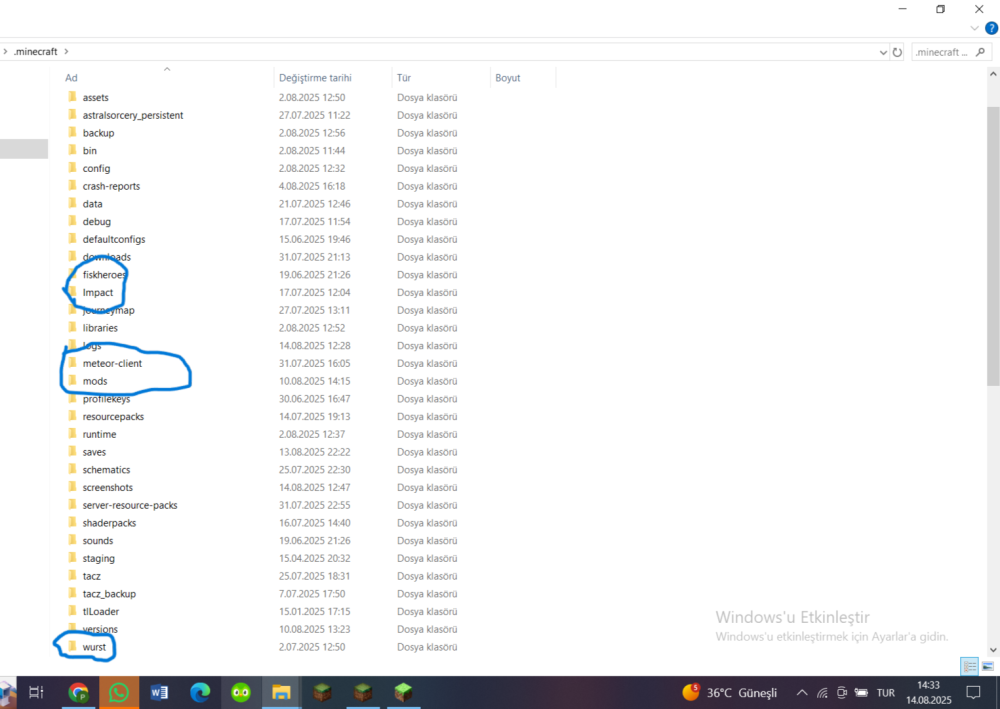Click the TUR input language indicator
This screenshot has width=1000, height=709.
pyautogui.click(x=886, y=693)
